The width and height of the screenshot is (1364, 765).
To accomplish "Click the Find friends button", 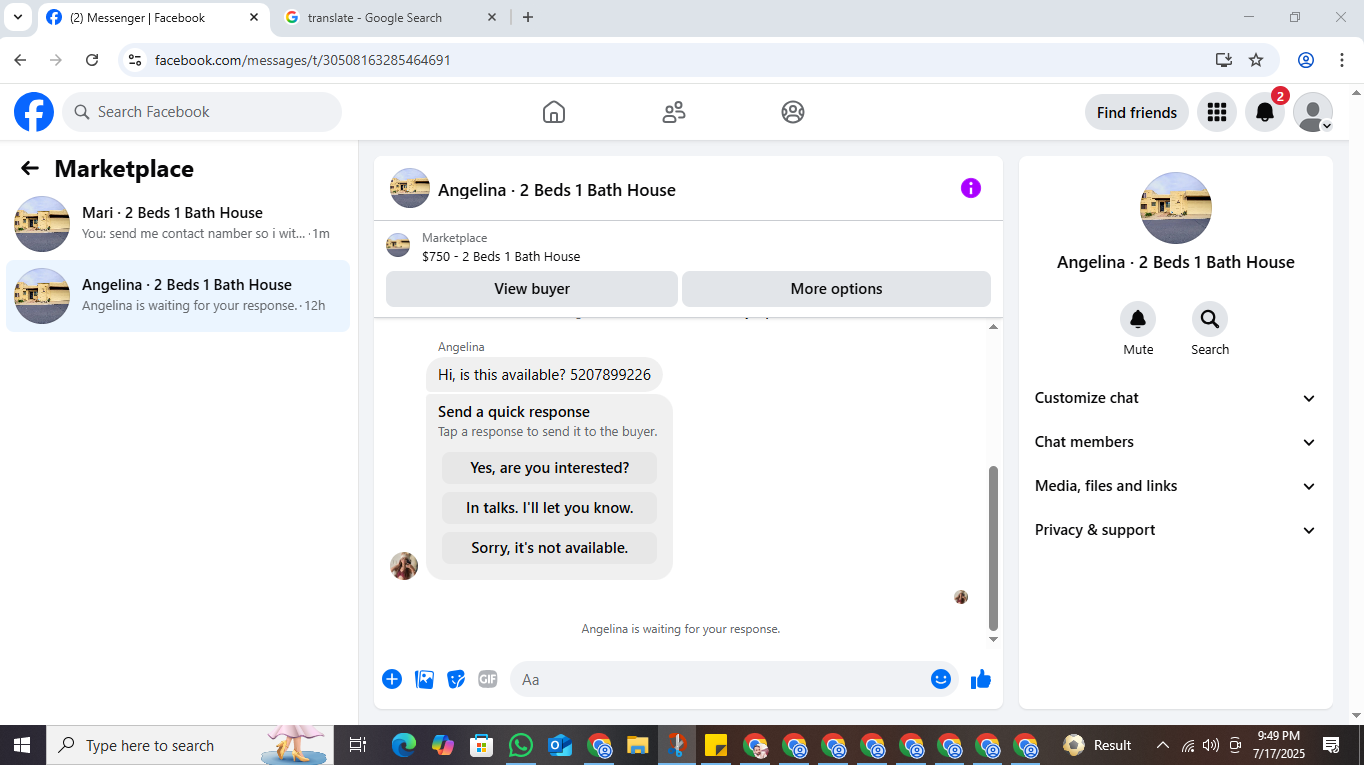I will [1137, 112].
